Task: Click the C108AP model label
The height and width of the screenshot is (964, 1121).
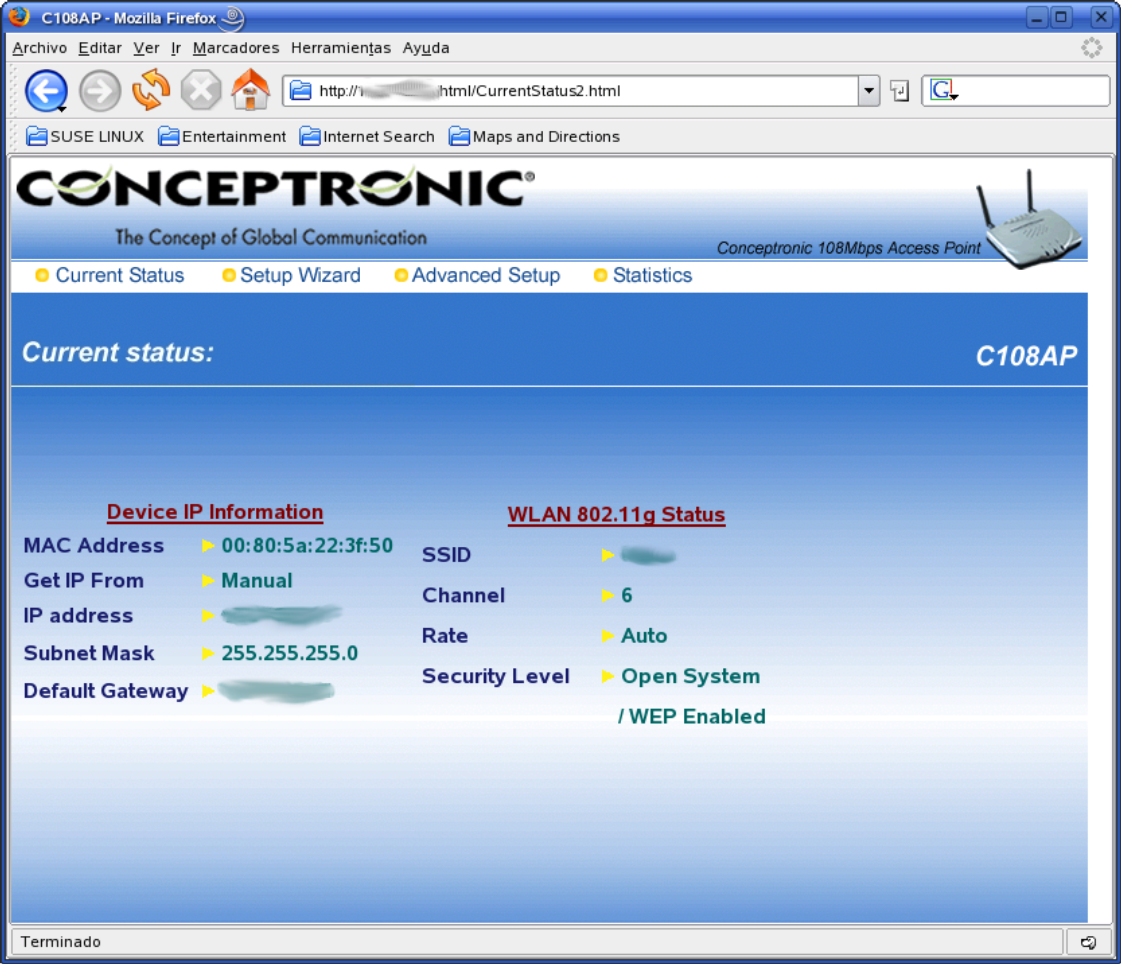Action: [1026, 356]
